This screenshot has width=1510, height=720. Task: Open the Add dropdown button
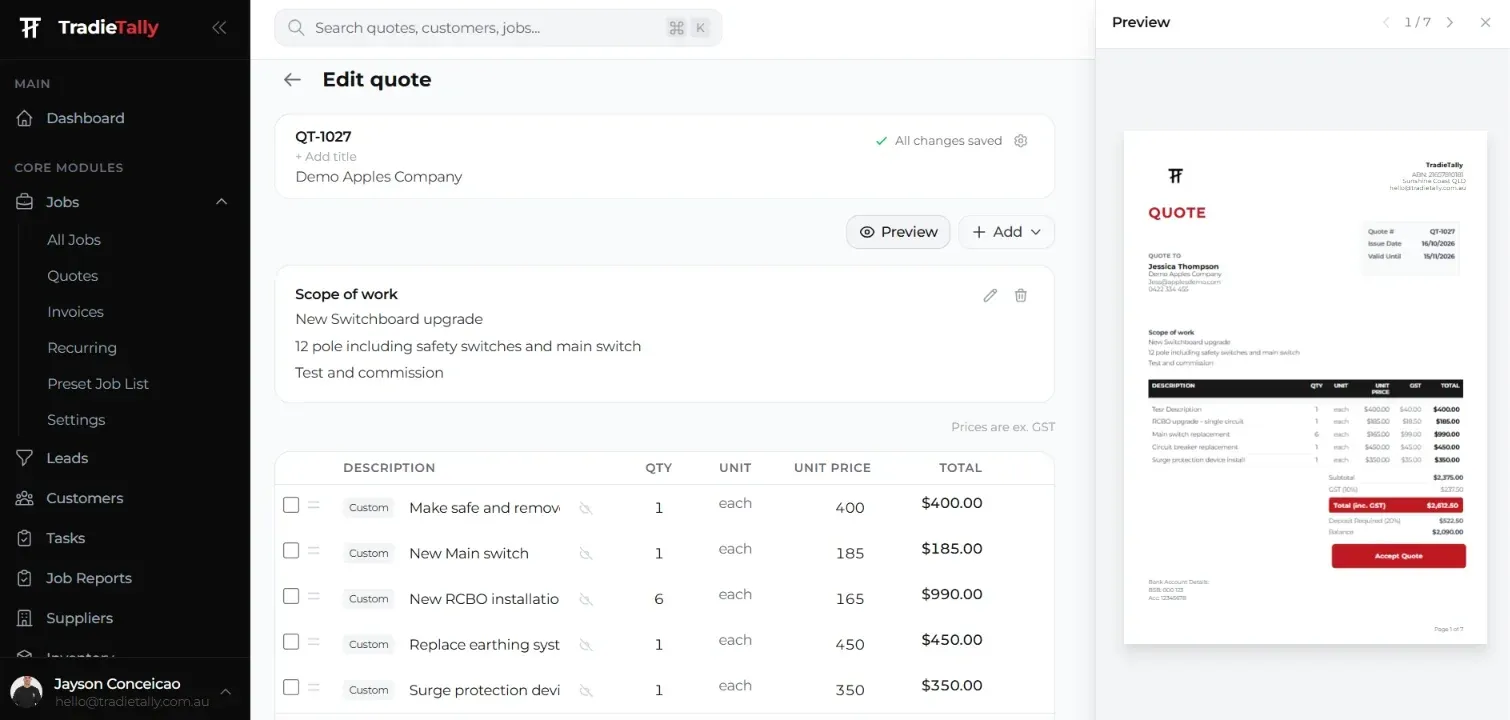point(1006,232)
